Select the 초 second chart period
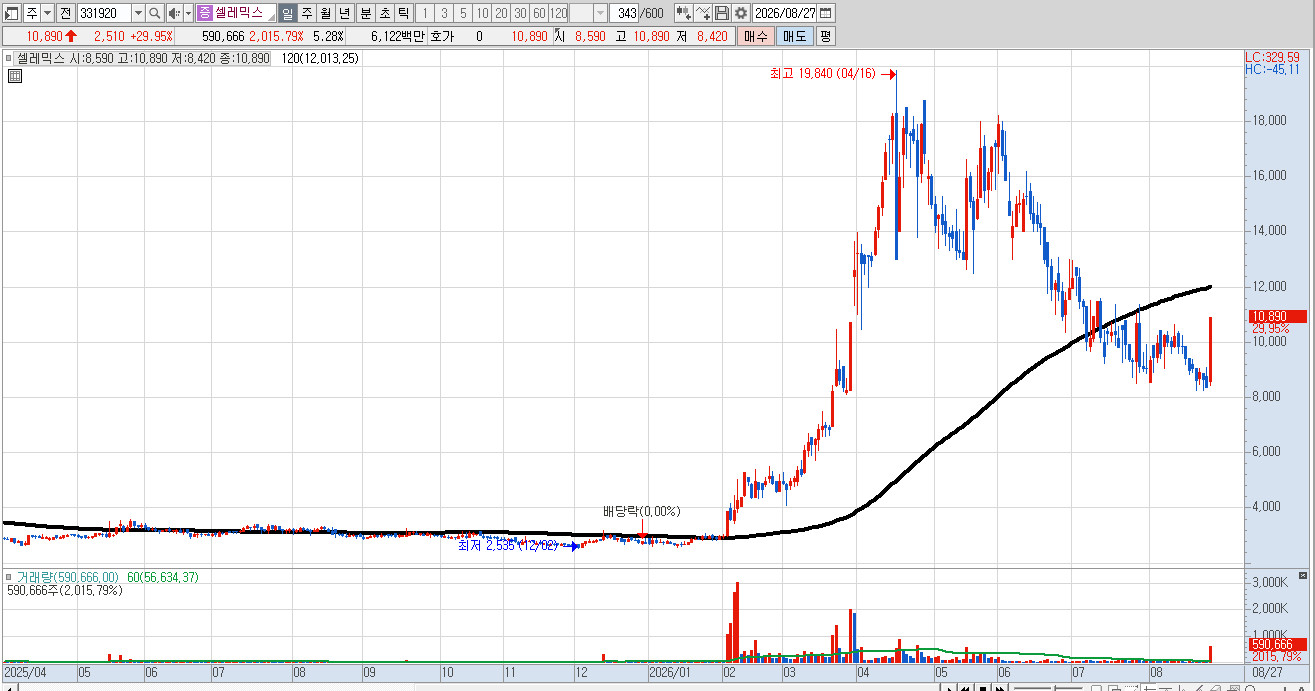Image resolution: width=1315 pixels, height=691 pixels. (385, 13)
